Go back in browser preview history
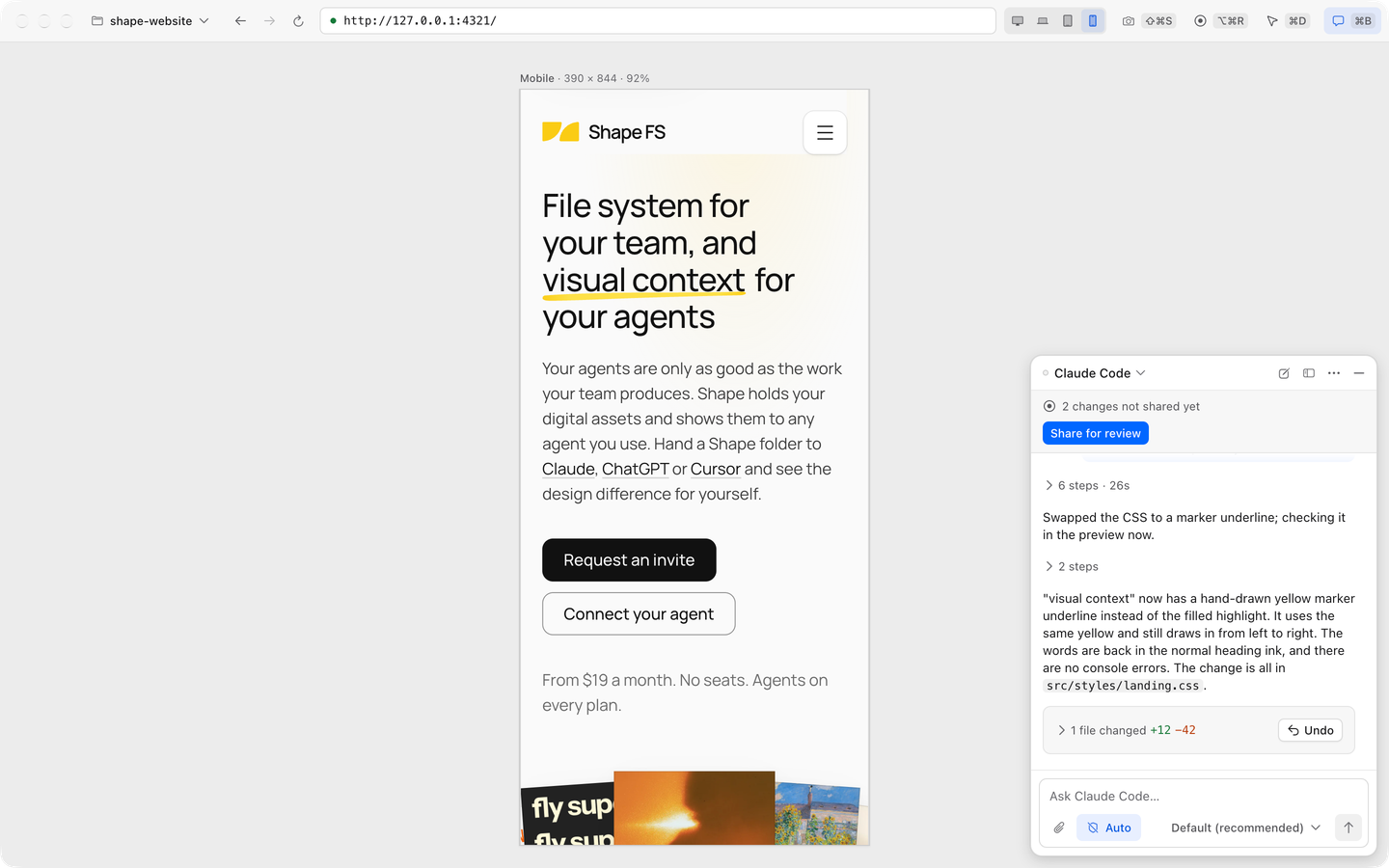This screenshot has height=868, width=1389. (x=240, y=20)
